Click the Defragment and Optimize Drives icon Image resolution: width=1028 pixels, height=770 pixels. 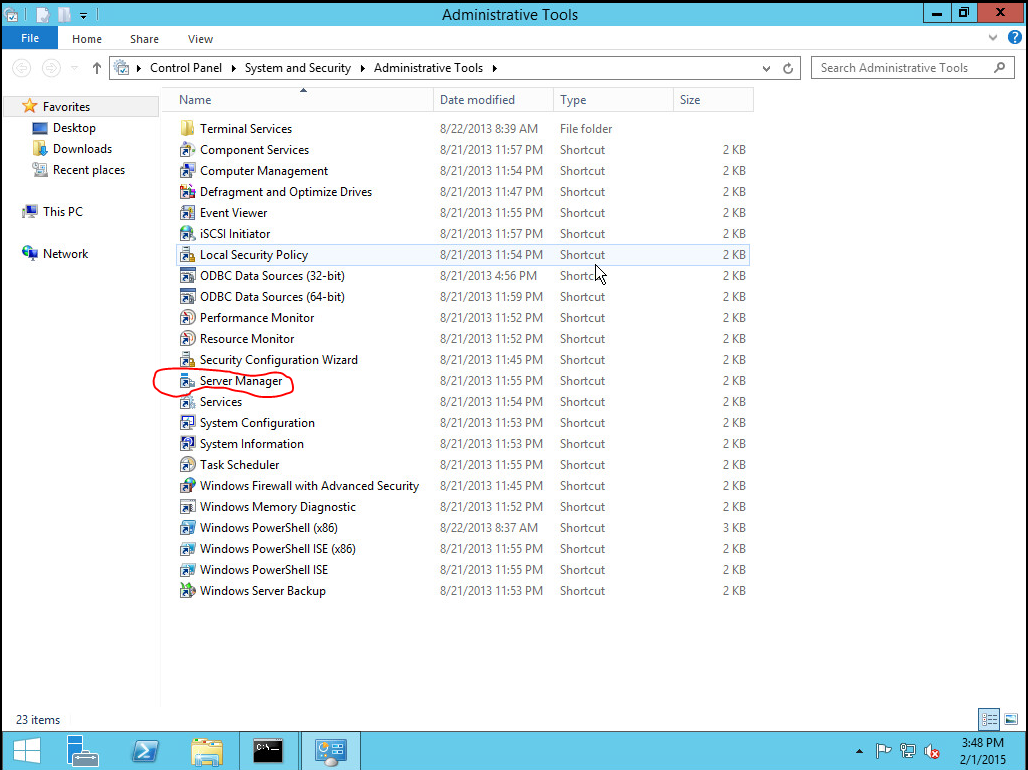[x=187, y=192]
